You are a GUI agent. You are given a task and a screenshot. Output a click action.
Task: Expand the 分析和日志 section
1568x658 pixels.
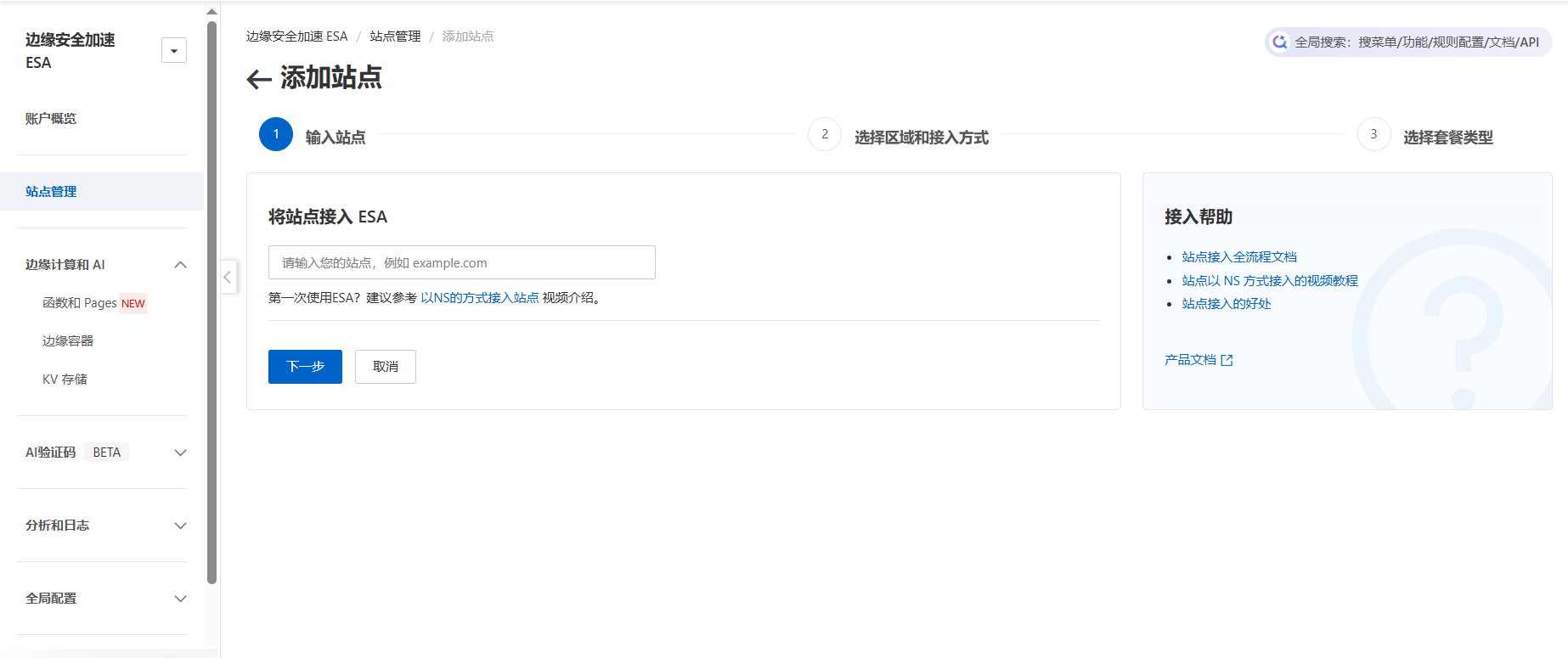tap(180, 526)
